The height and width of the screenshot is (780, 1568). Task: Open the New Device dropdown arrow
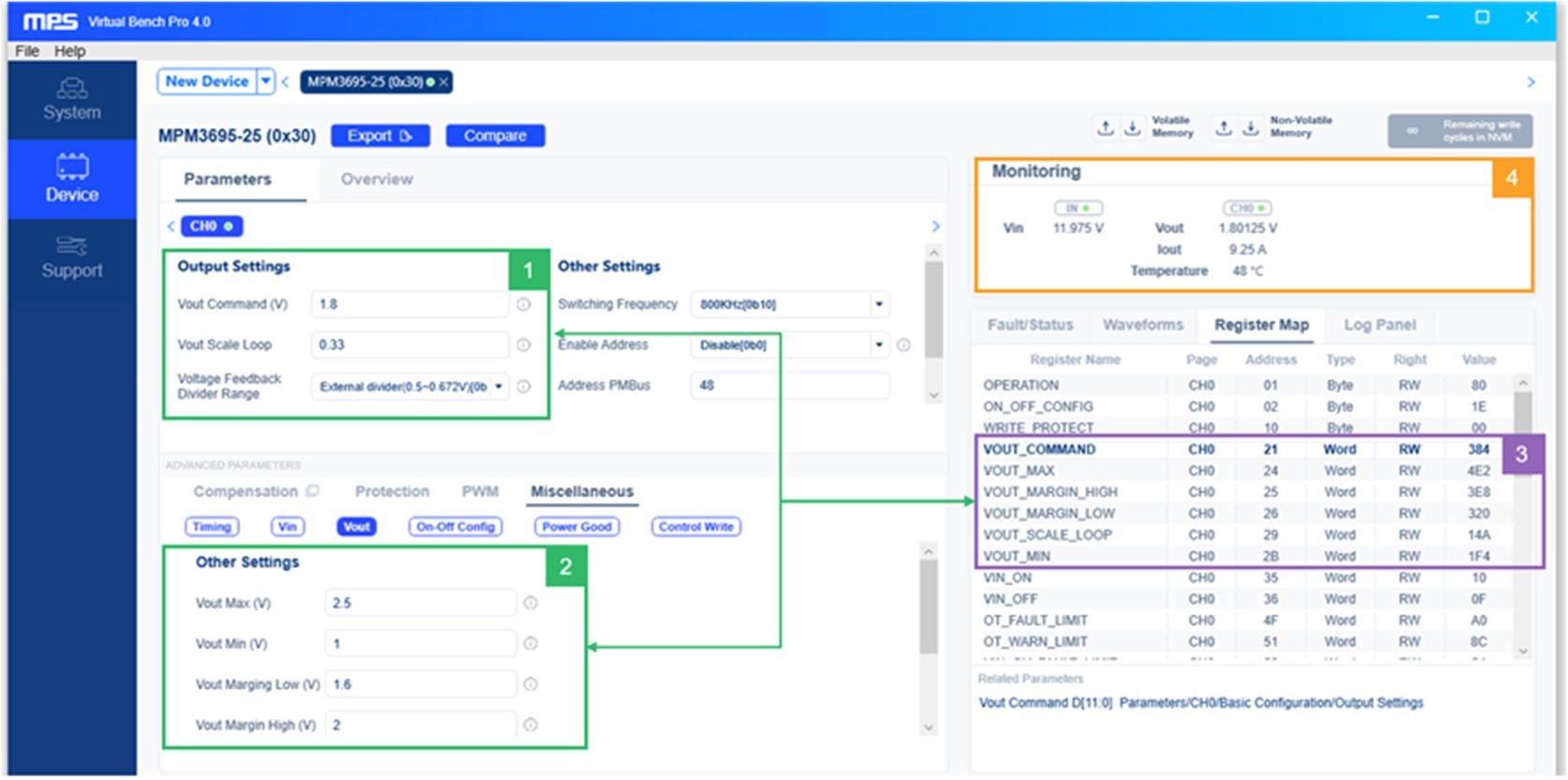[267, 81]
